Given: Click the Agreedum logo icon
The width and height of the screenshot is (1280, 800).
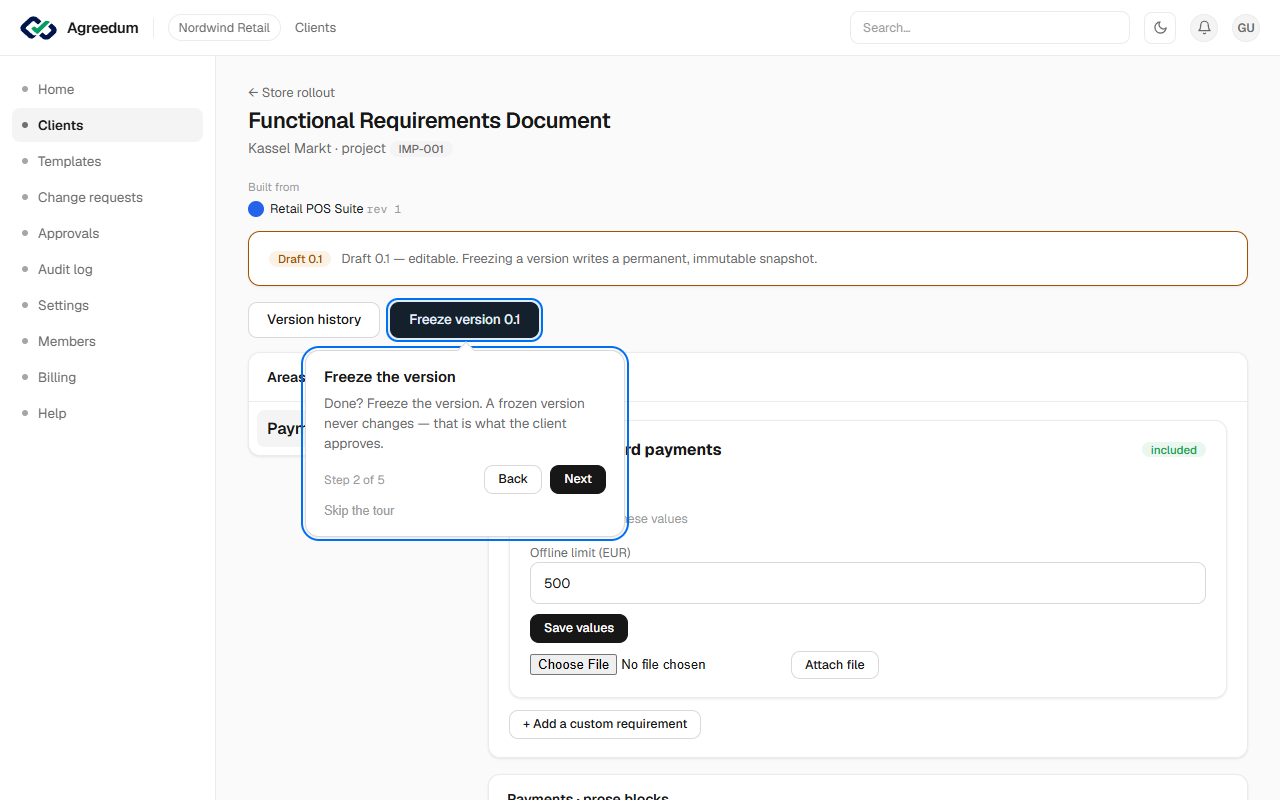Looking at the screenshot, I should 38,28.
